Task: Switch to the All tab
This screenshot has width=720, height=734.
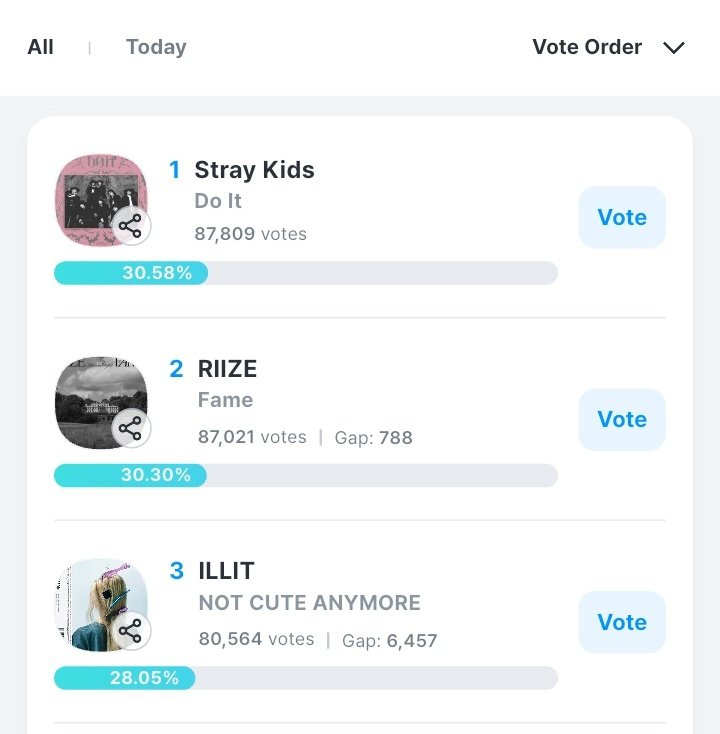Action: click(41, 47)
